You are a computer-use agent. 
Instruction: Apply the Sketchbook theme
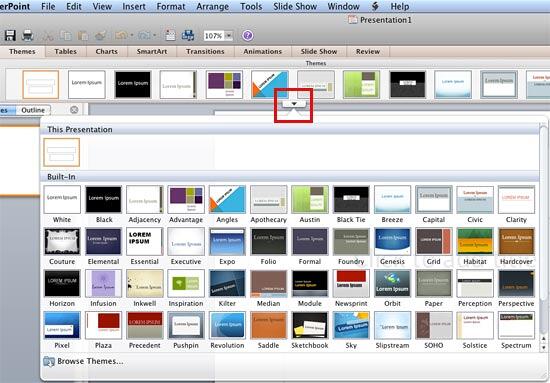coord(310,325)
